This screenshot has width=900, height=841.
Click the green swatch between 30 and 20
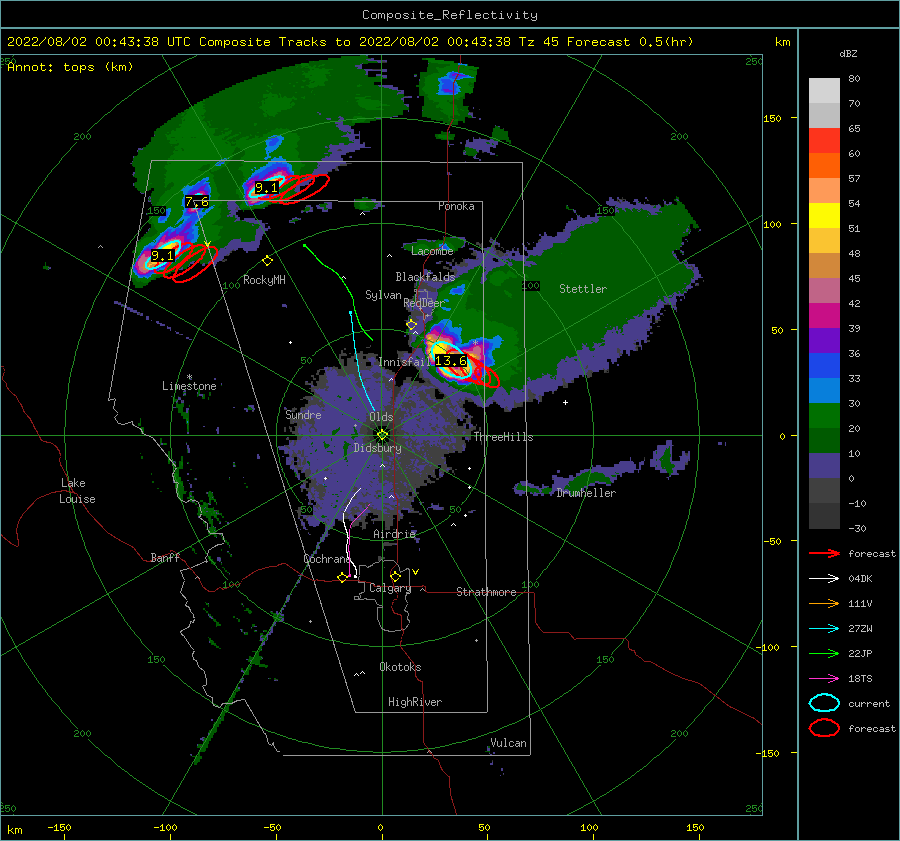tap(824, 415)
